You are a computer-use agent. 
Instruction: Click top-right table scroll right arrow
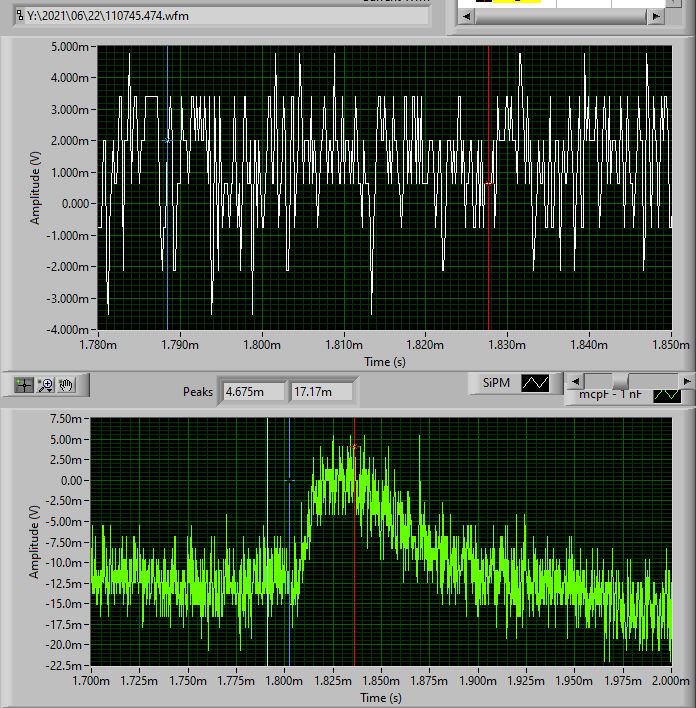click(654, 17)
